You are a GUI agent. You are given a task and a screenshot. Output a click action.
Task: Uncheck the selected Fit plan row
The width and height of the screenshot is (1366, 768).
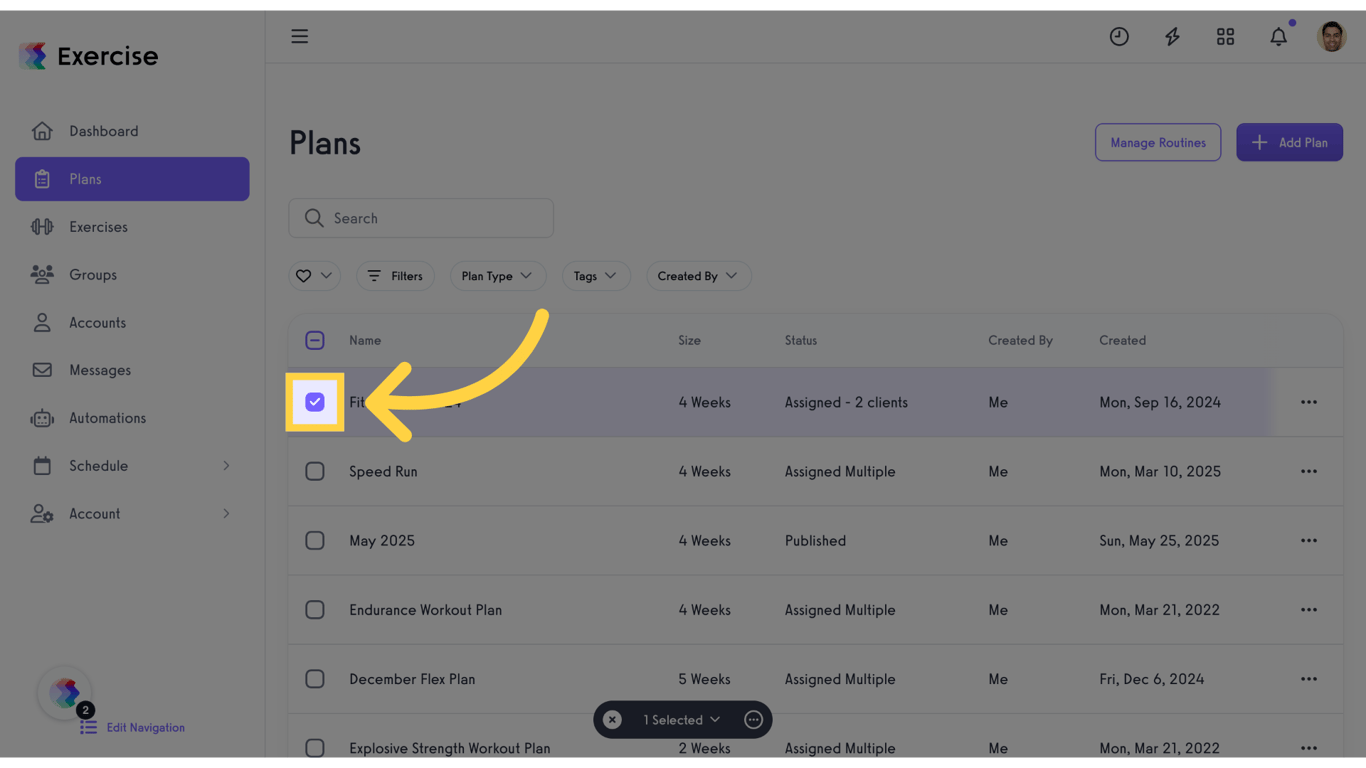pyautogui.click(x=315, y=401)
